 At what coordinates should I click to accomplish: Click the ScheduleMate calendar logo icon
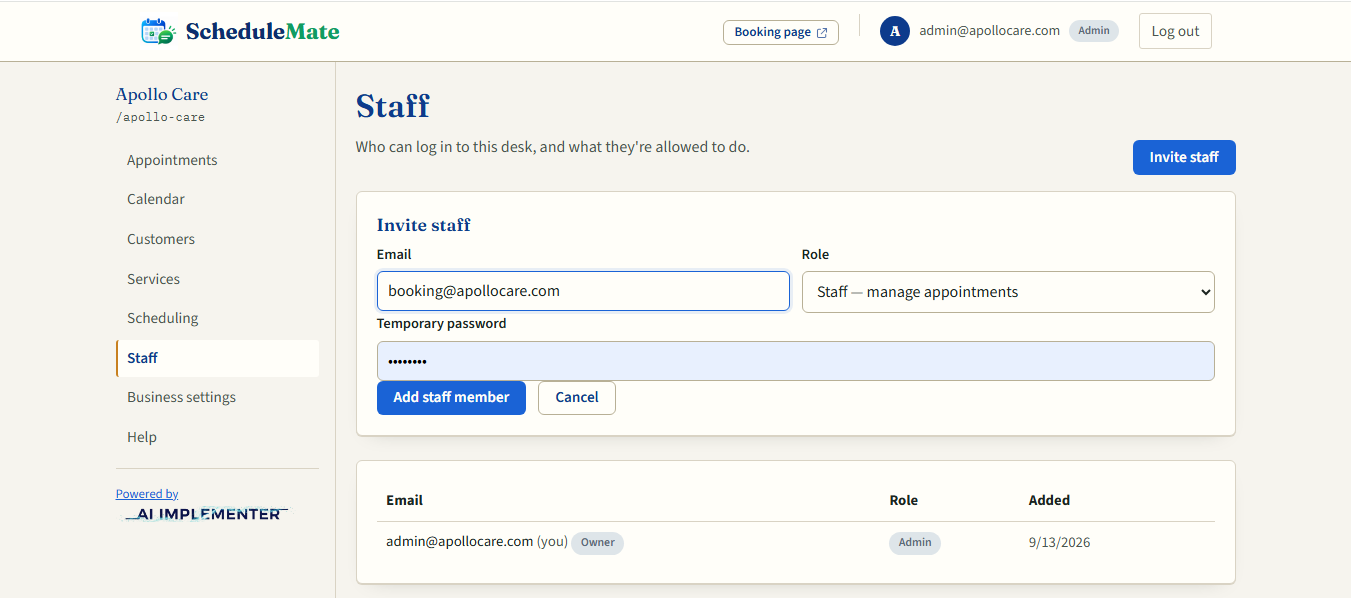[x=158, y=31]
